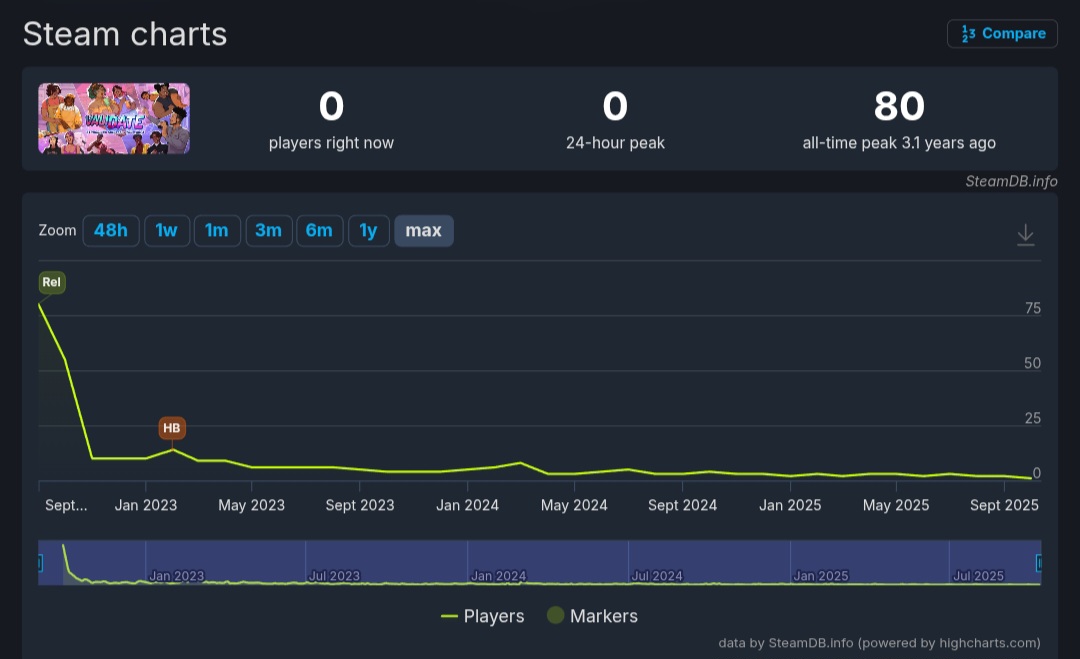The width and height of the screenshot is (1080, 659).
Task: Click the '24-hour peak' label
Action: [615, 143]
